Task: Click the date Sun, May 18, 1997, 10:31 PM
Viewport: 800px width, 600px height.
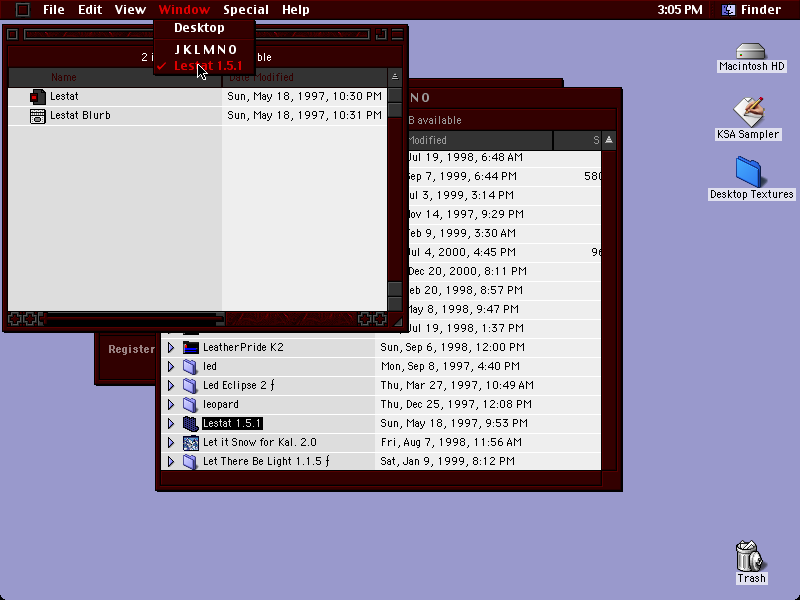Action: pyautogui.click(x=305, y=115)
